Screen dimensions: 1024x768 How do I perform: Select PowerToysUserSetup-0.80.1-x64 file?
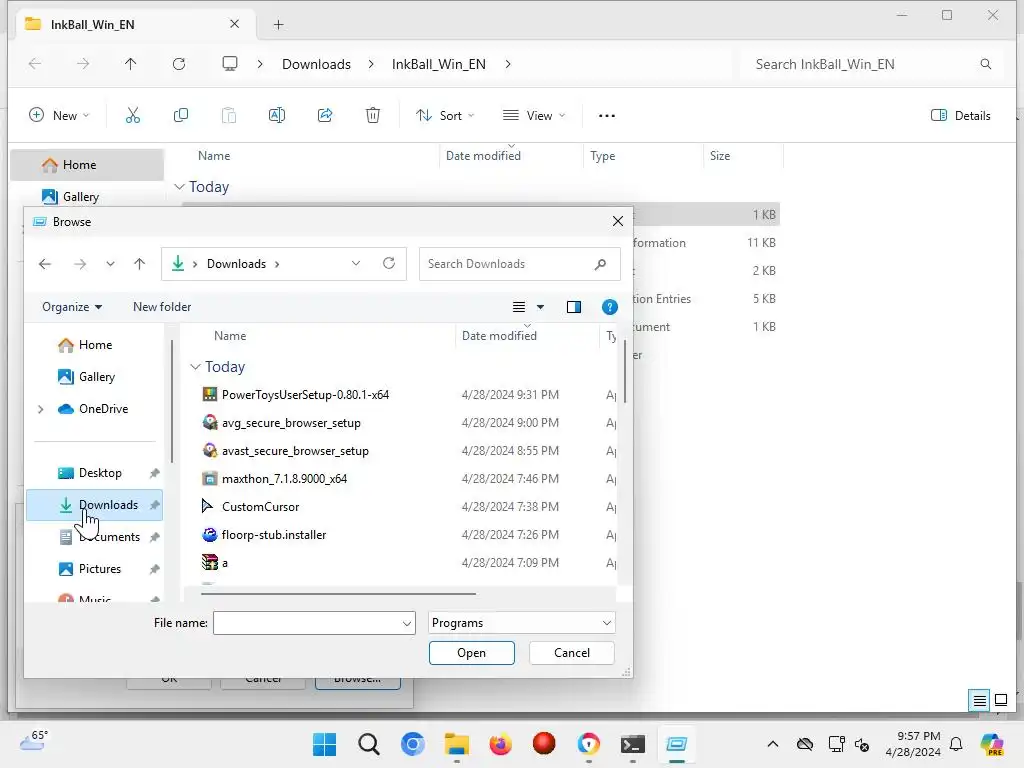tap(305, 394)
